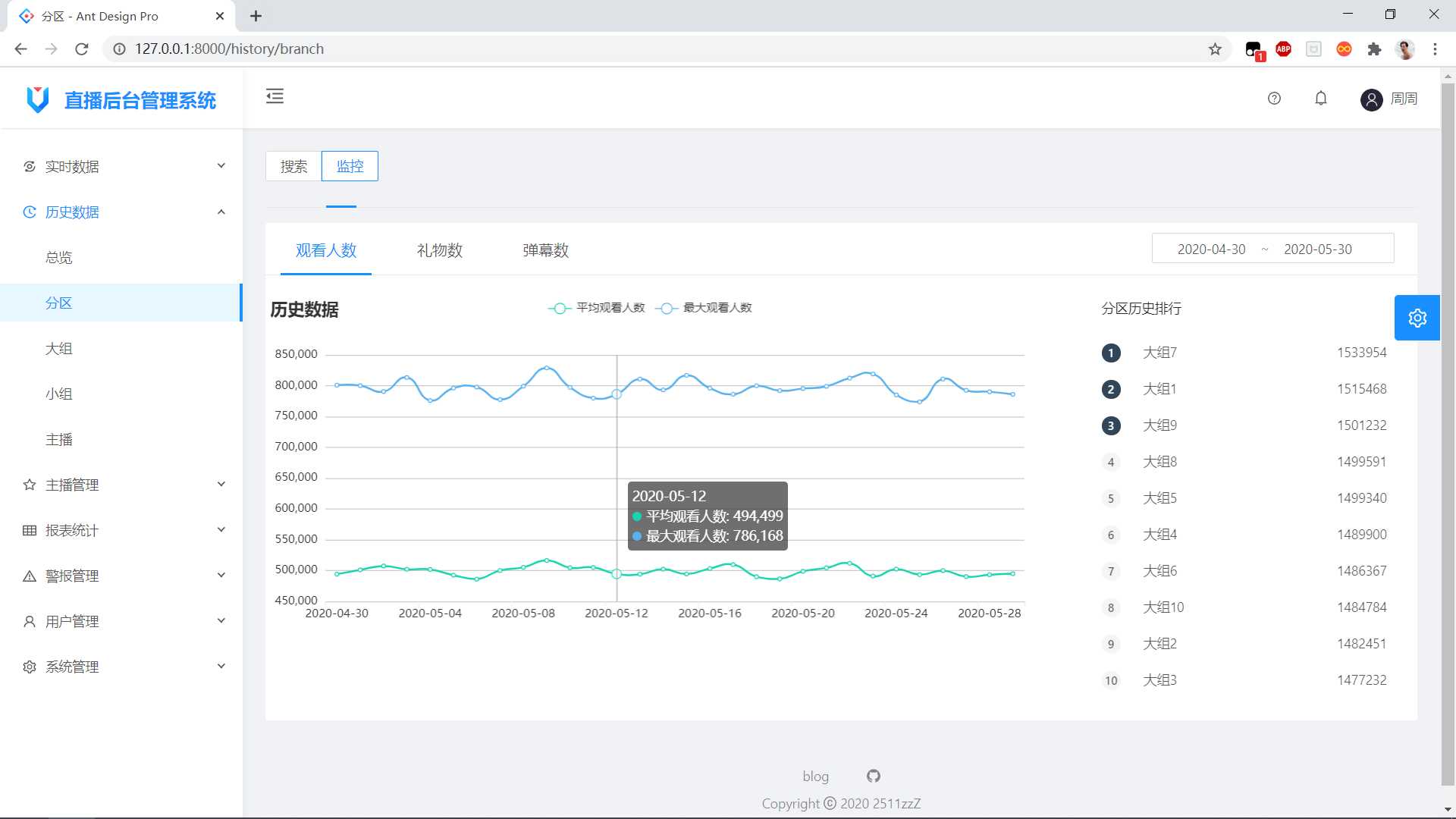The height and width of the screenshot is (819, 1456).
Task: View site information icon in address bar
Action: pyautogui.click(x=119, y=49)
